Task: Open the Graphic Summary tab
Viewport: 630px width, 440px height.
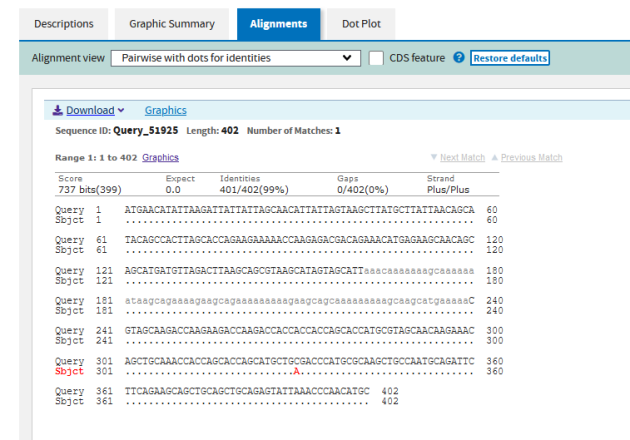Action: 170,24
